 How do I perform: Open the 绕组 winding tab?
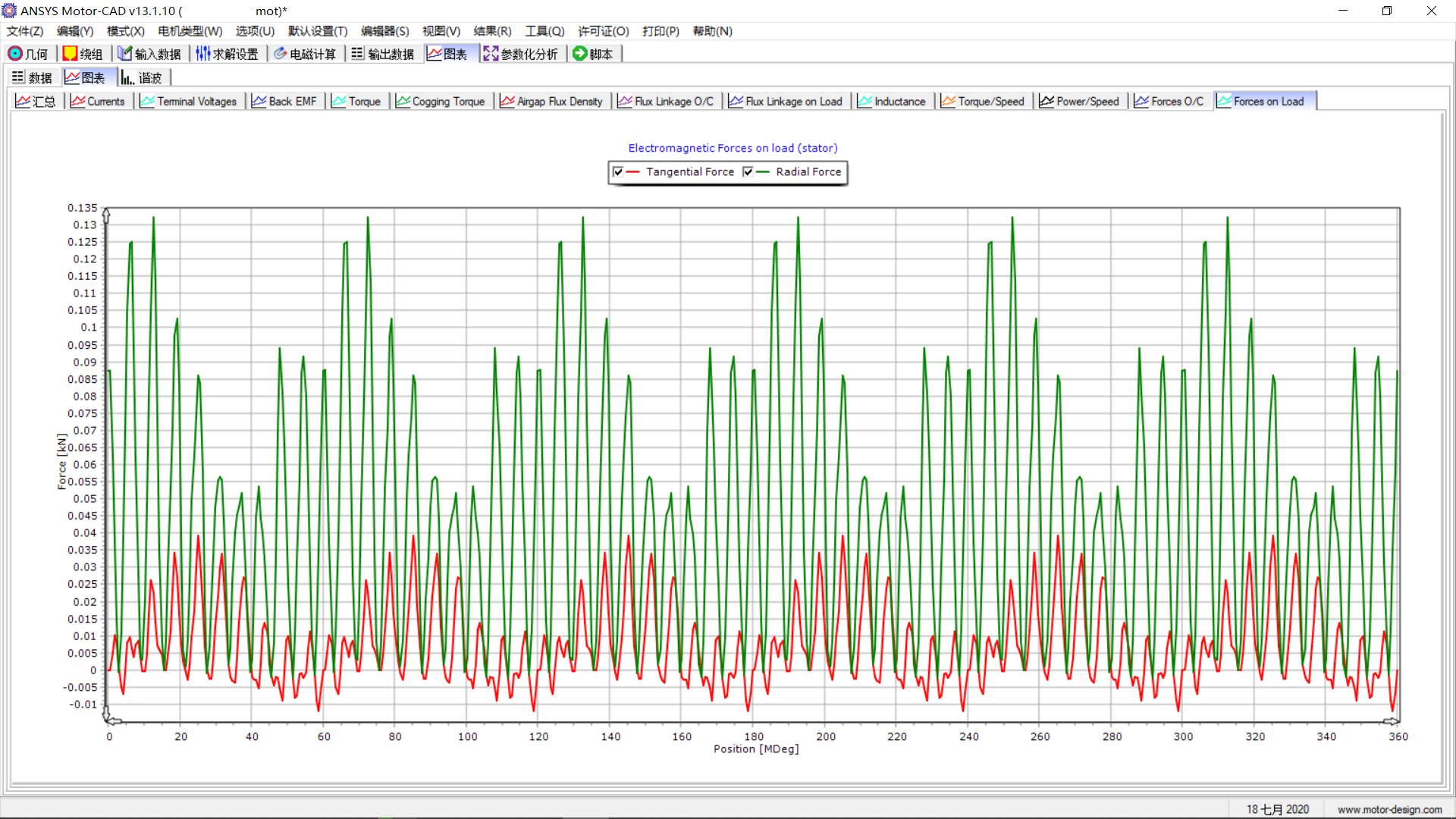click(83, 54)
